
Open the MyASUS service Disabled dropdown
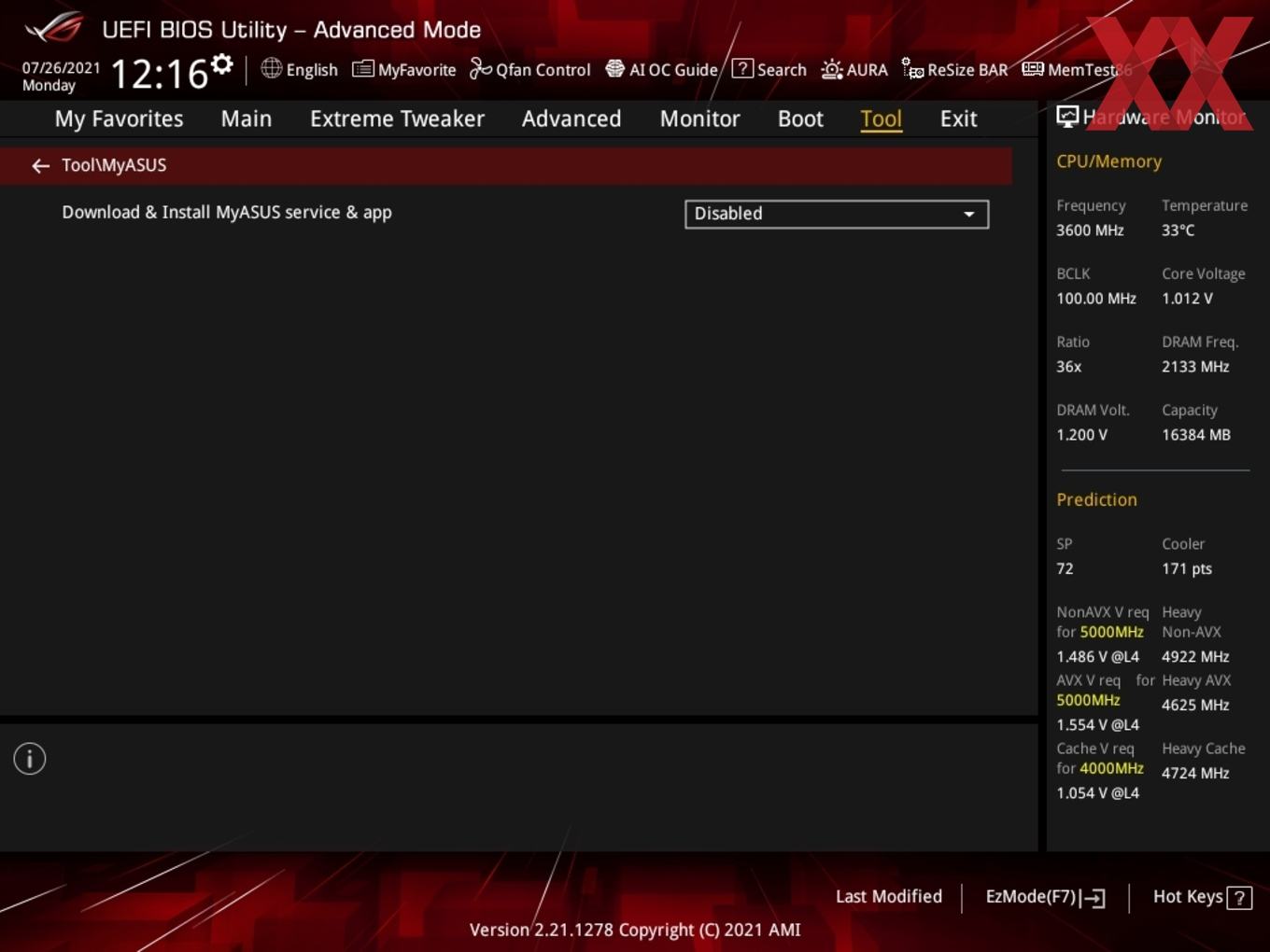point(837,214)
